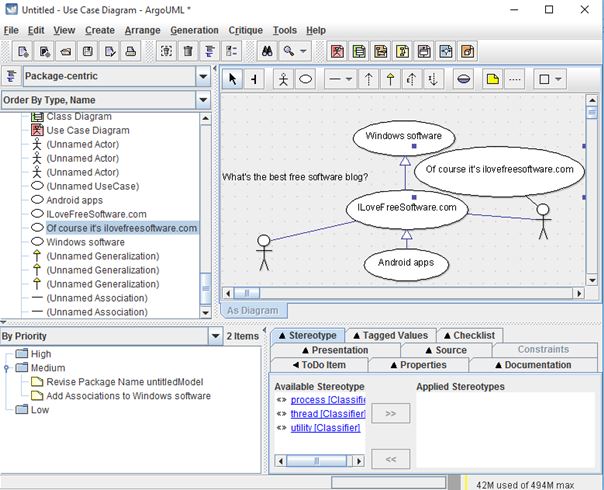Click the Find binoculars icon

click(x=267, y=51)
